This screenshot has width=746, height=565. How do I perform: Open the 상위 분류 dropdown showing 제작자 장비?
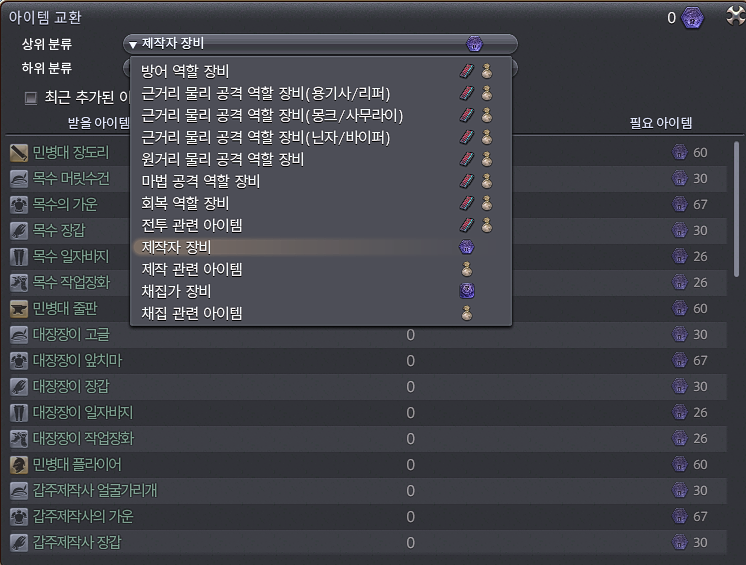(320, 44)
